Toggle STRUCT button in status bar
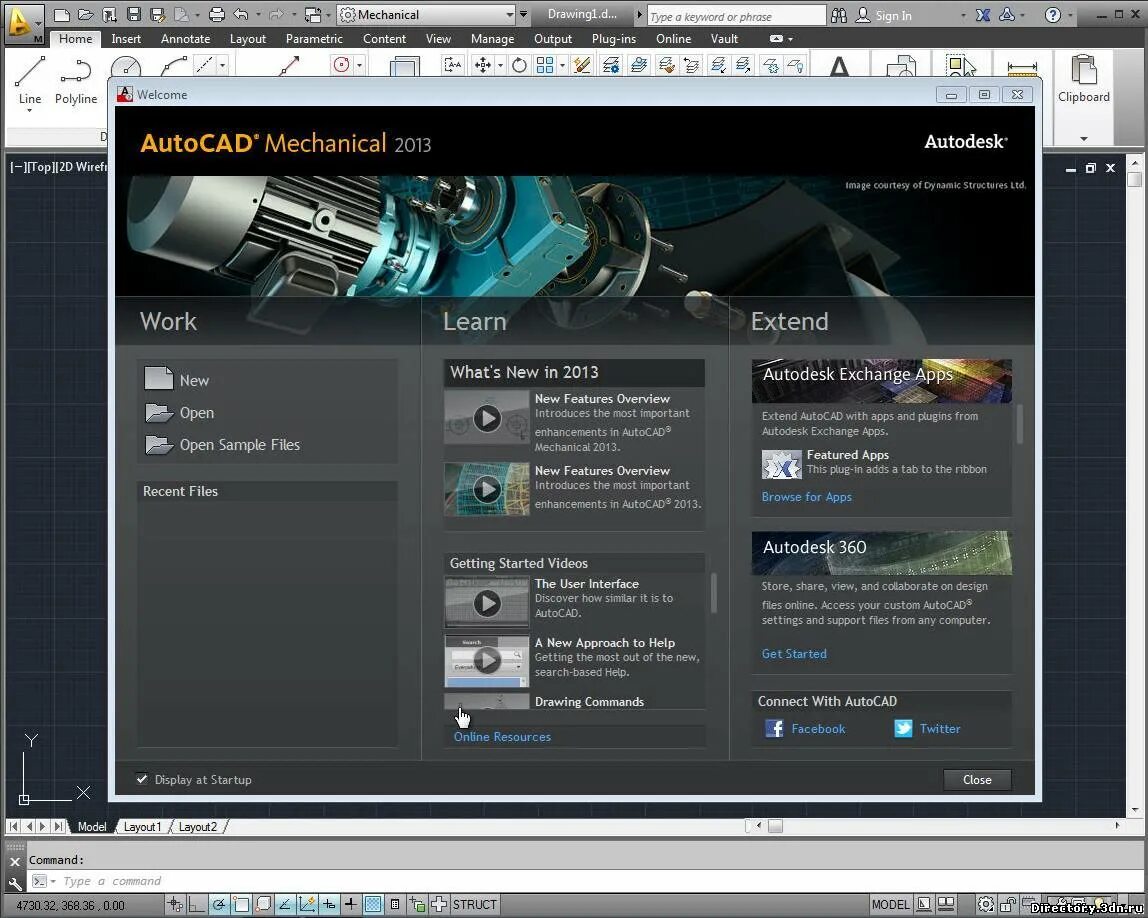 click(474, 905)
